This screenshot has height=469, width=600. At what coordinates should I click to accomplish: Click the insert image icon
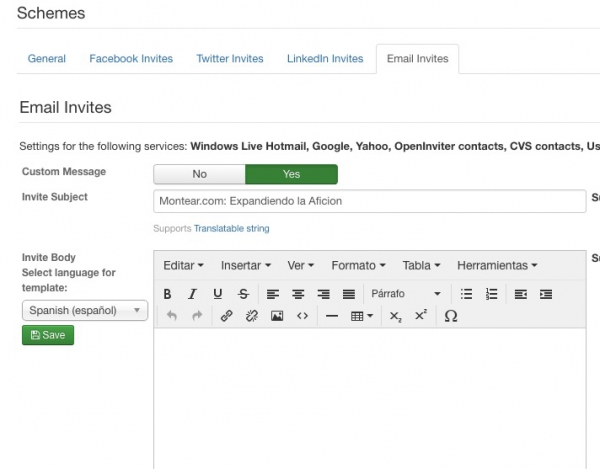coord(277,316)
